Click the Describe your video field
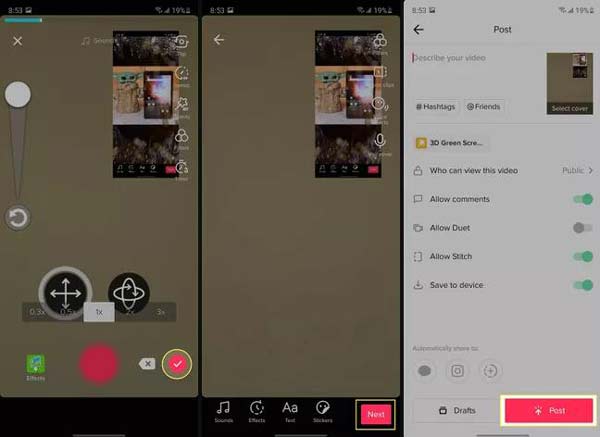This screenshot has width=600, height=437. tap(475, 56)
